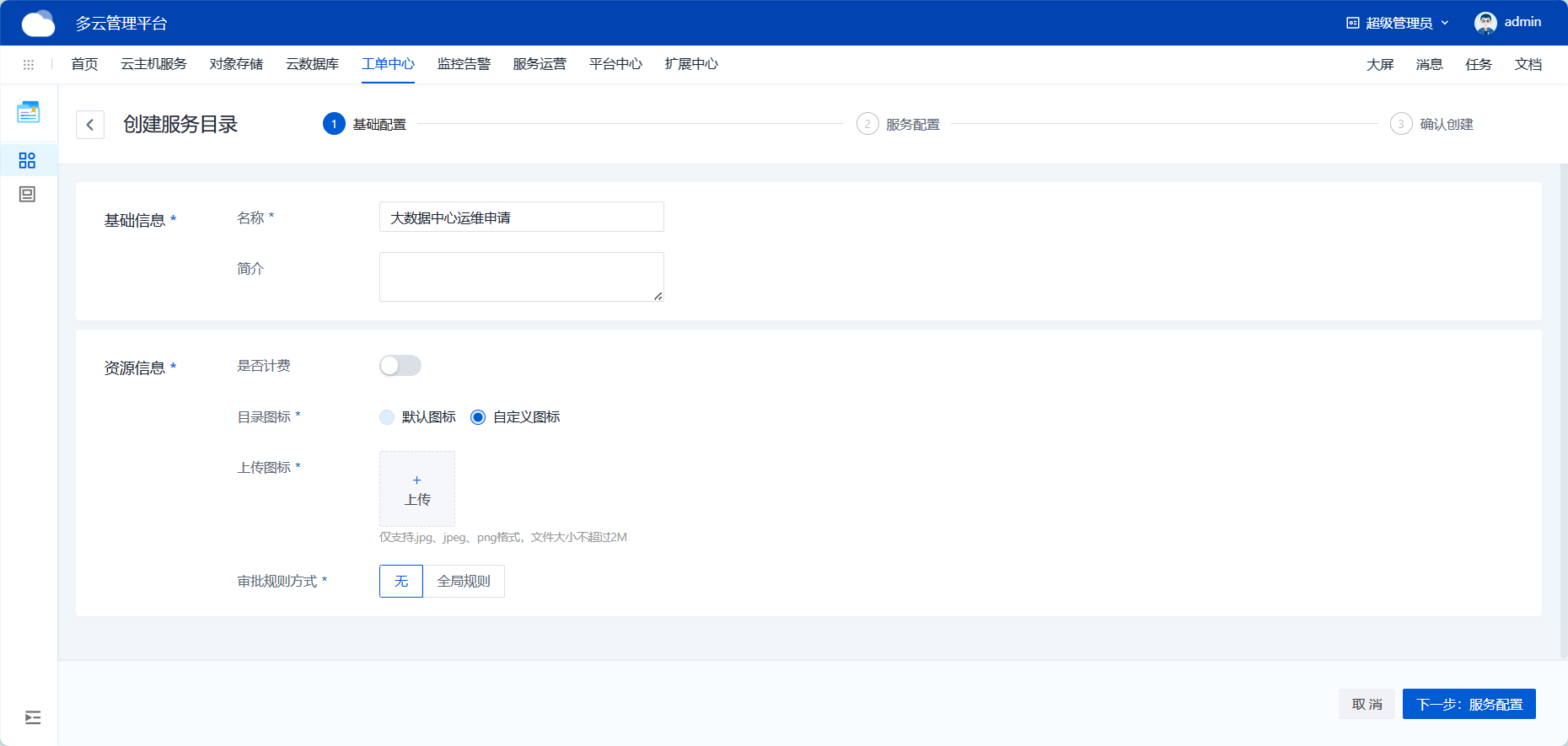Open the service catalog grid sidebar icon
Image resolution: width=1568 pixels, height=746 pixels.
pos(27,160)
